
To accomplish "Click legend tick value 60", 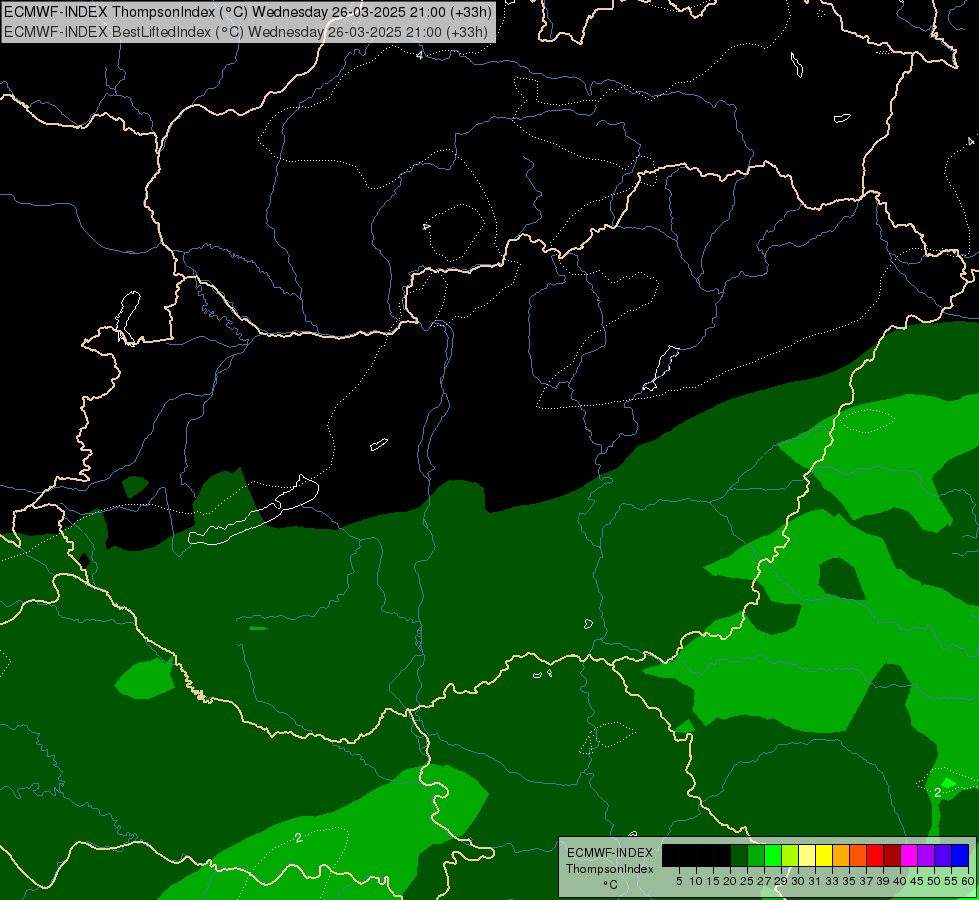I will [968, 881].
